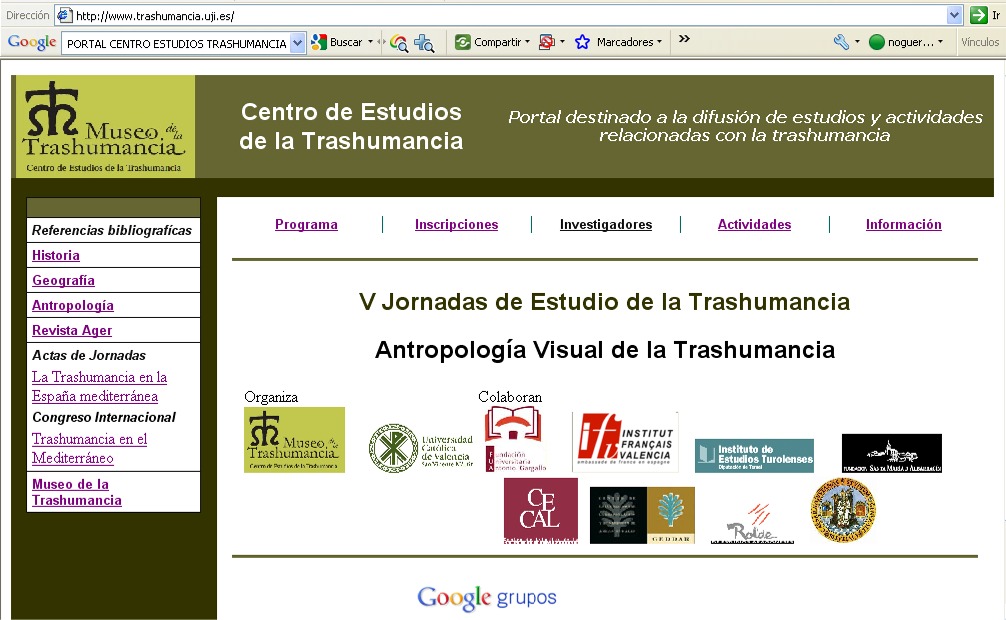Click the Instituto de Estudios Turolenses logo
1006x620 pixels.
click(x=754, y=456)
